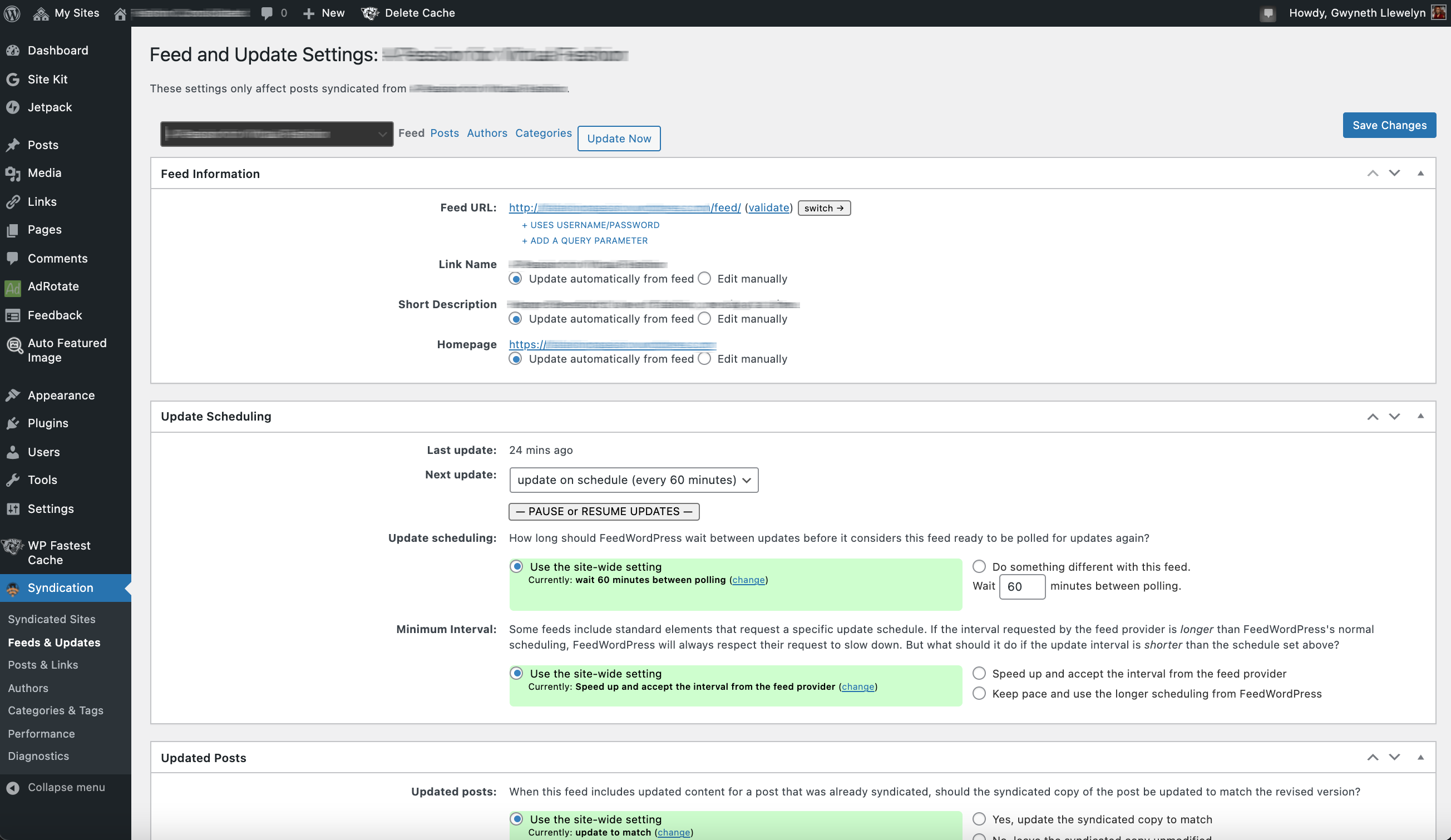Screen dimensions: 1451x840
Task: Open My Sites network icon
Action: coord(41,13)
